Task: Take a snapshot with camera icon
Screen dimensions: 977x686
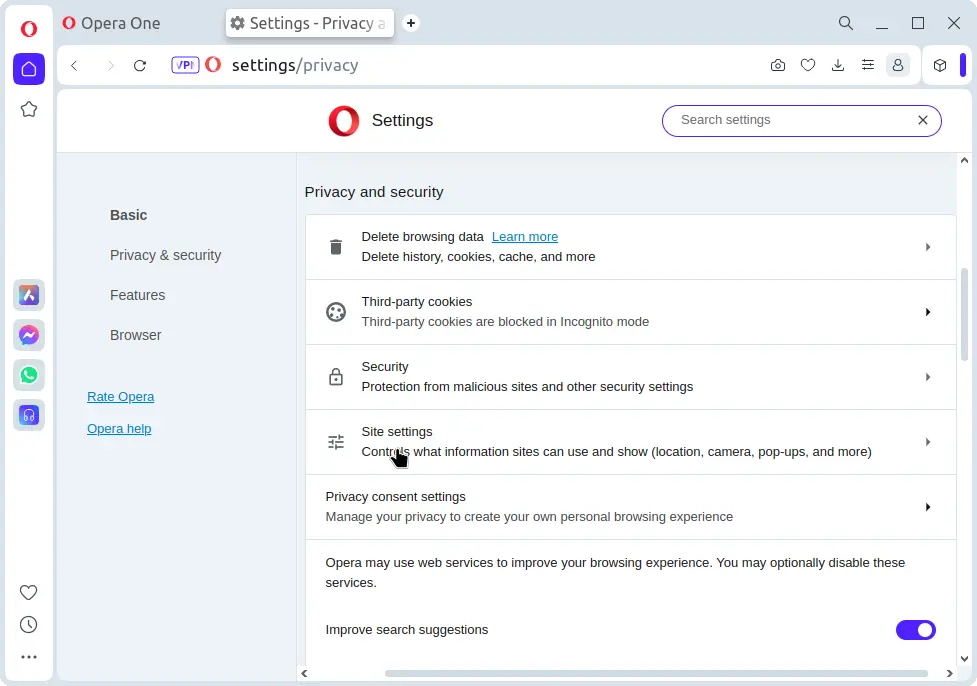Action: [x=778, y=65]
